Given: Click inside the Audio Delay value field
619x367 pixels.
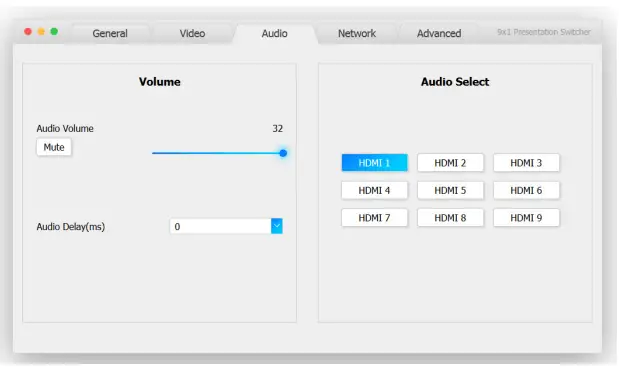Looking at the screenshot, I should [220, 226].
